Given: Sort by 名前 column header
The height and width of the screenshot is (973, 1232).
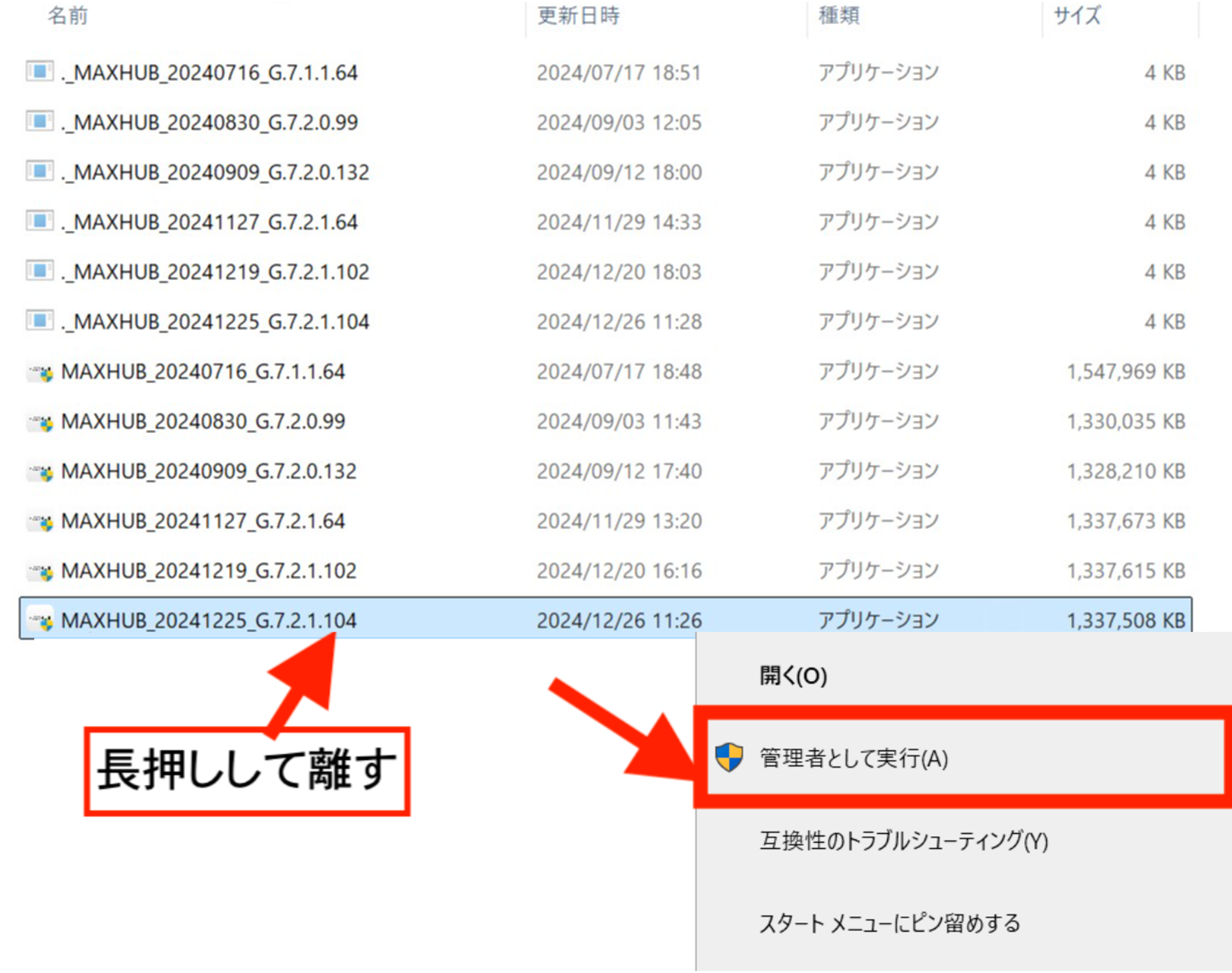Looking at the screenshot, I should pos(67,16).
